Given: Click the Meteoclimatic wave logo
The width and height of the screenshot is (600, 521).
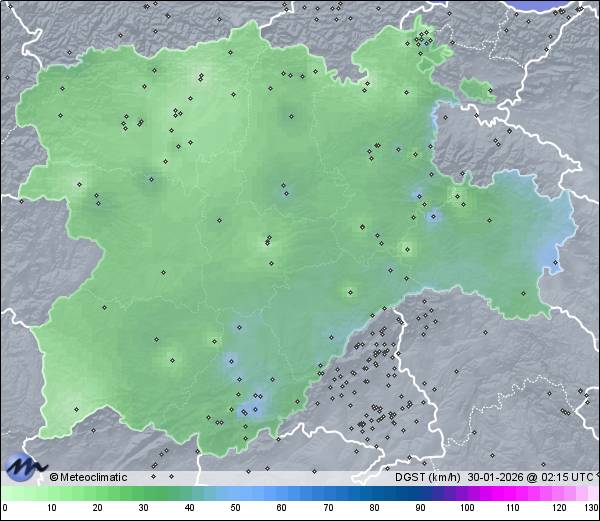Looking at the screenshot, I should click(x=25, y=466).
